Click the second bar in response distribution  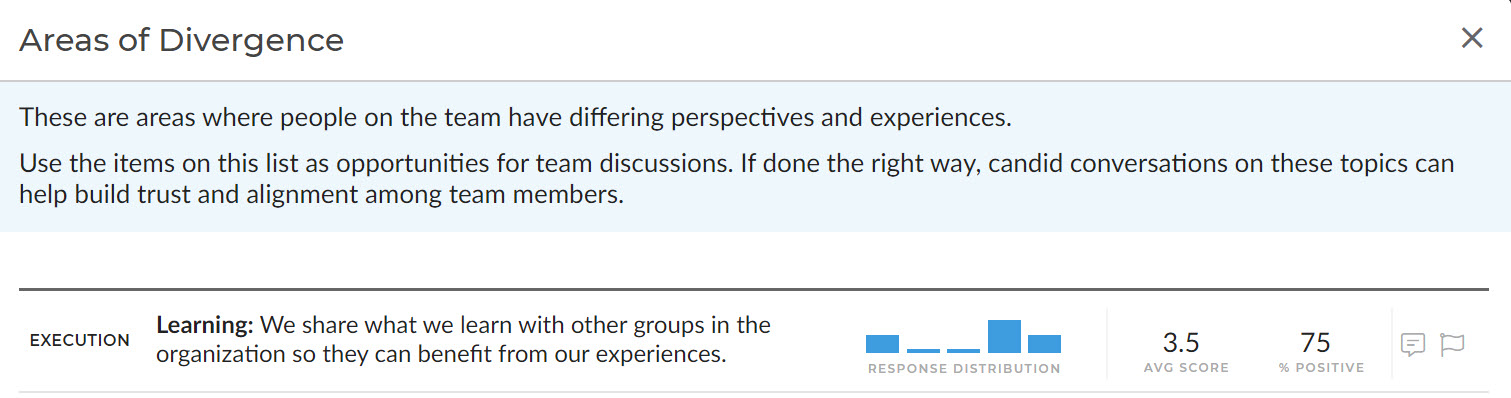pyautogui.click(x=923, y=350)
